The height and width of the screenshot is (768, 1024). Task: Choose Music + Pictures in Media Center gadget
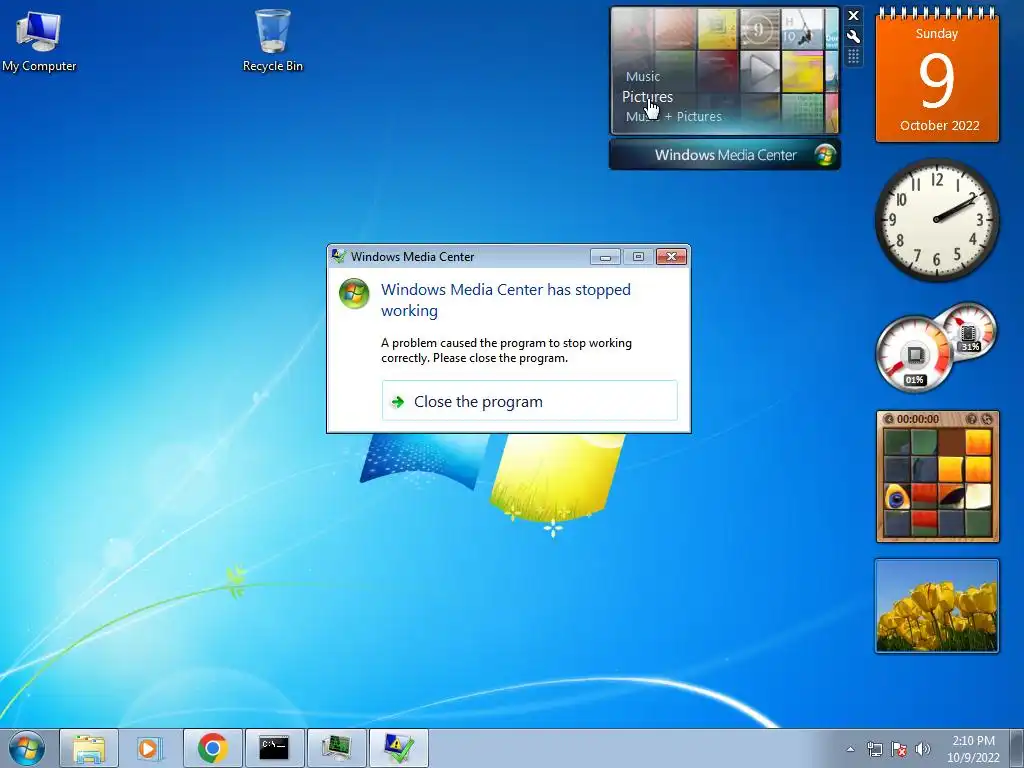coord(673,116)
